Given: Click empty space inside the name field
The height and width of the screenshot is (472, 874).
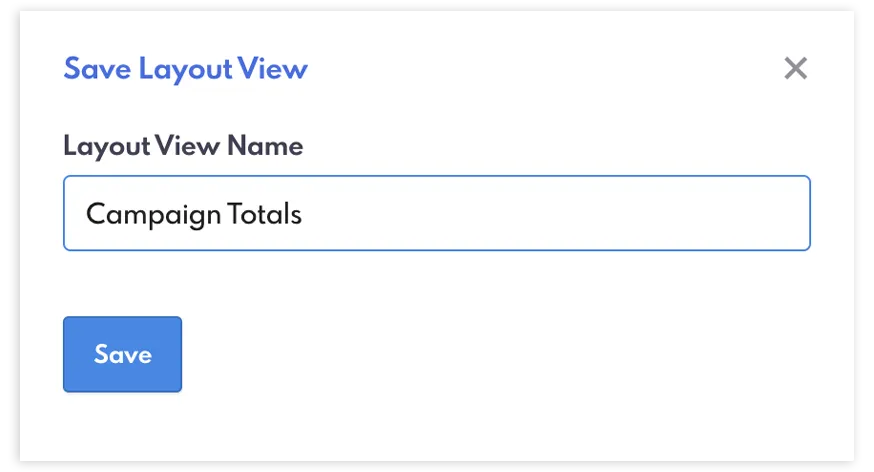Looking at the screenshot, I should [x=560, y=214].
